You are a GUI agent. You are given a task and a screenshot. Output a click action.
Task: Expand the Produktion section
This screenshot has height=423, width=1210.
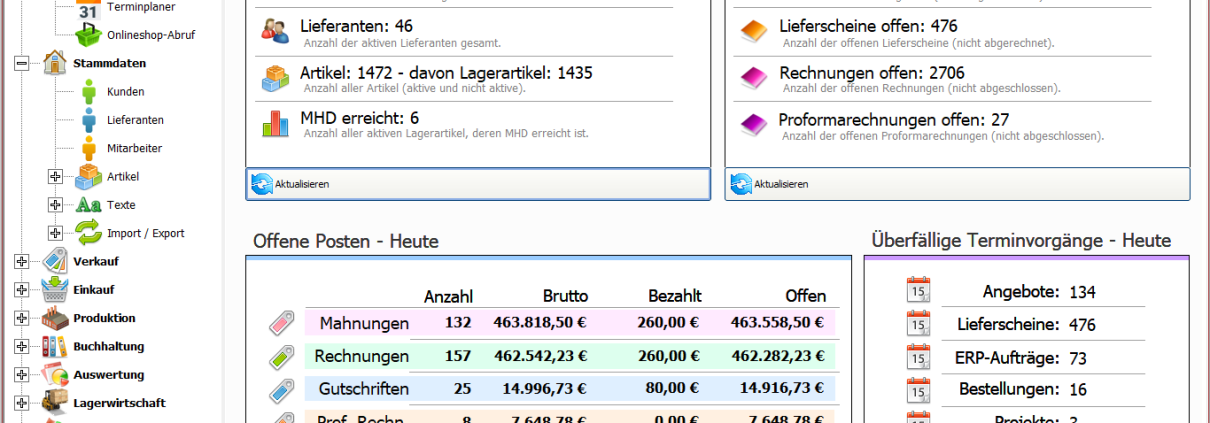point(22,318)
